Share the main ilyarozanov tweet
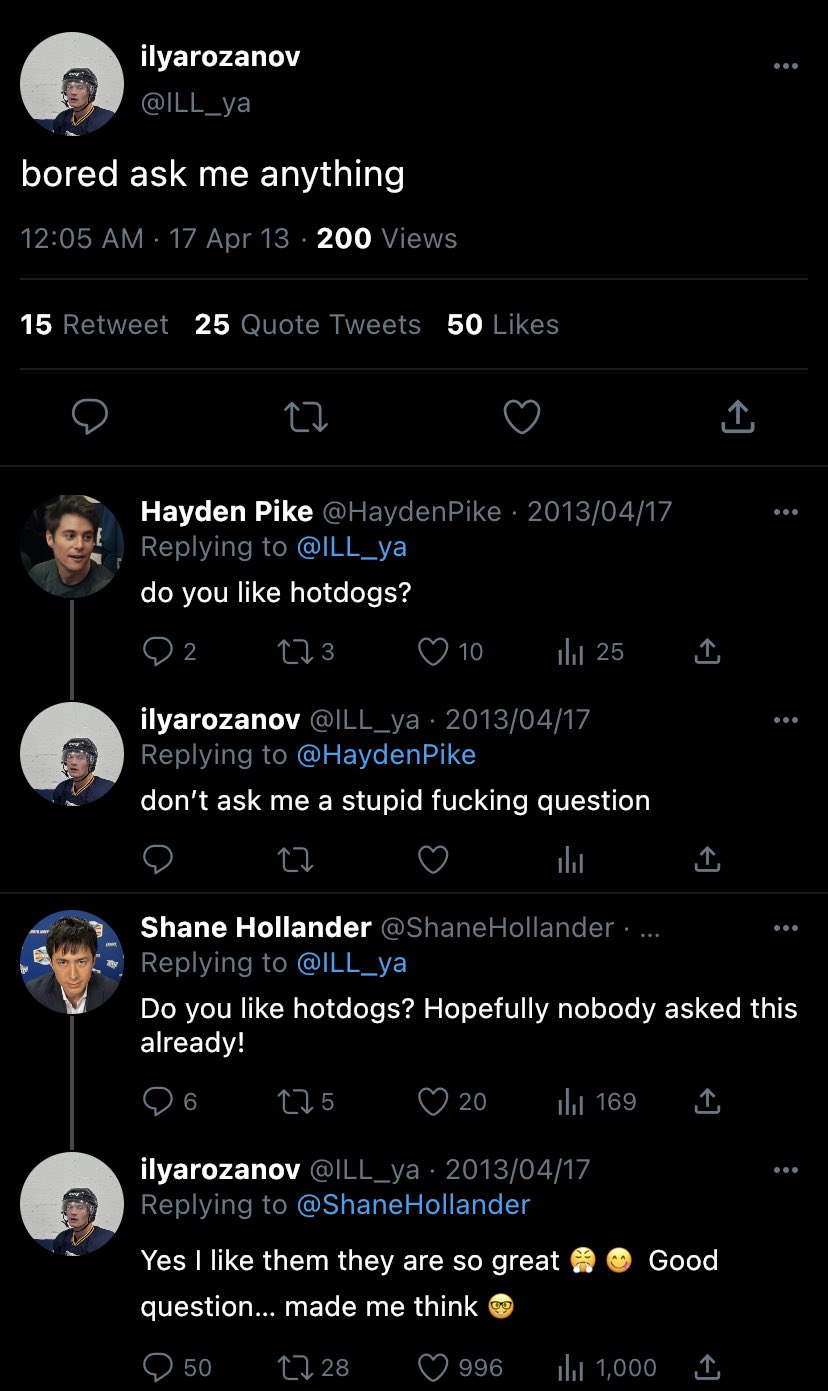The height and width of the screenshot is (1391, 828). [x=737, y=417]
